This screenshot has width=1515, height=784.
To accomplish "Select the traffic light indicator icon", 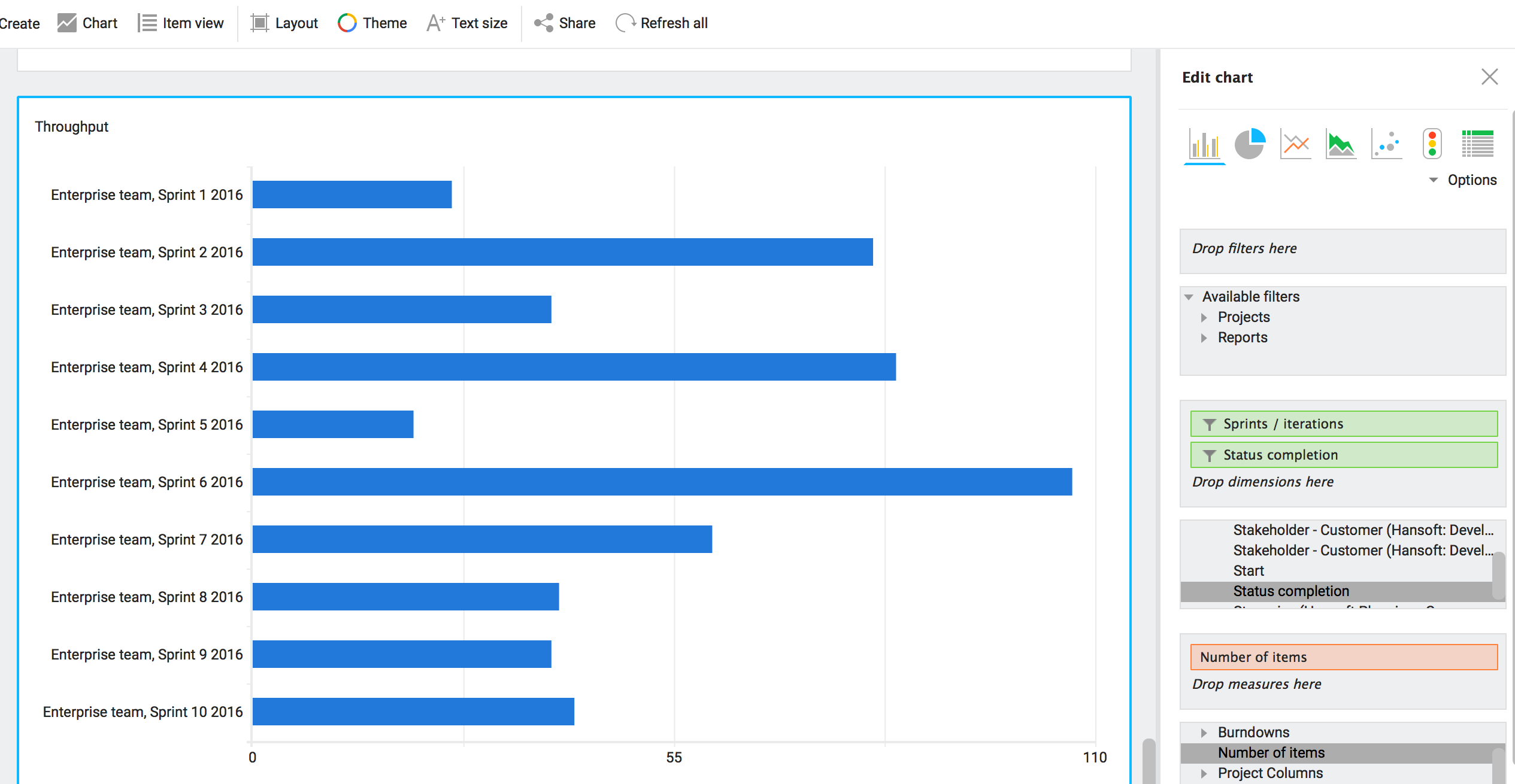I will pyautogui.click(x=1432, y=144).
